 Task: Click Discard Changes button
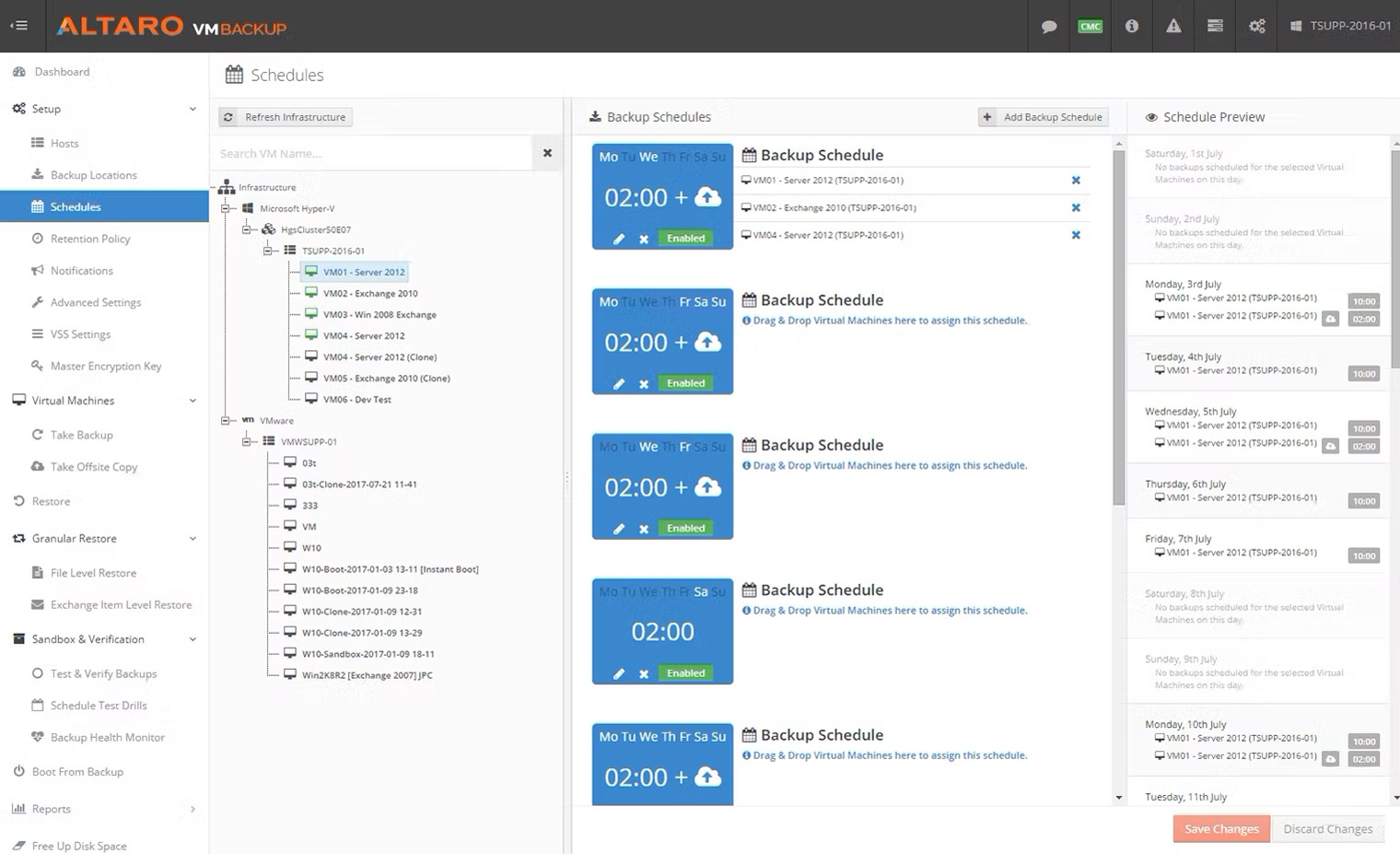[1328, 829]
